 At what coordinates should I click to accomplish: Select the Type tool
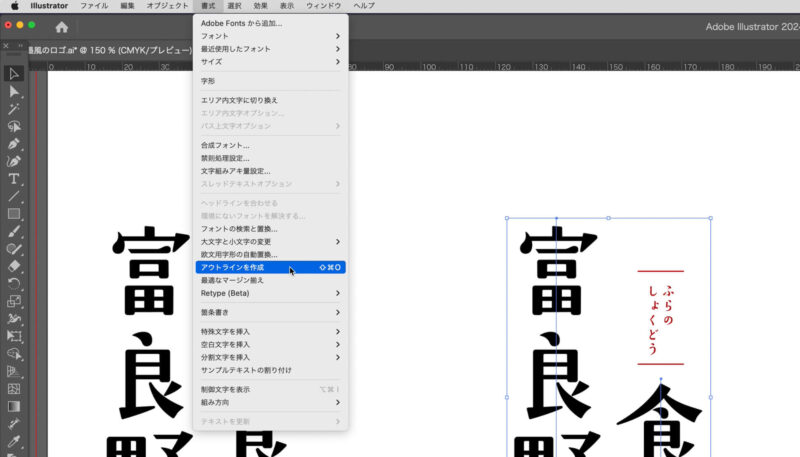click(x=14, y=179)
